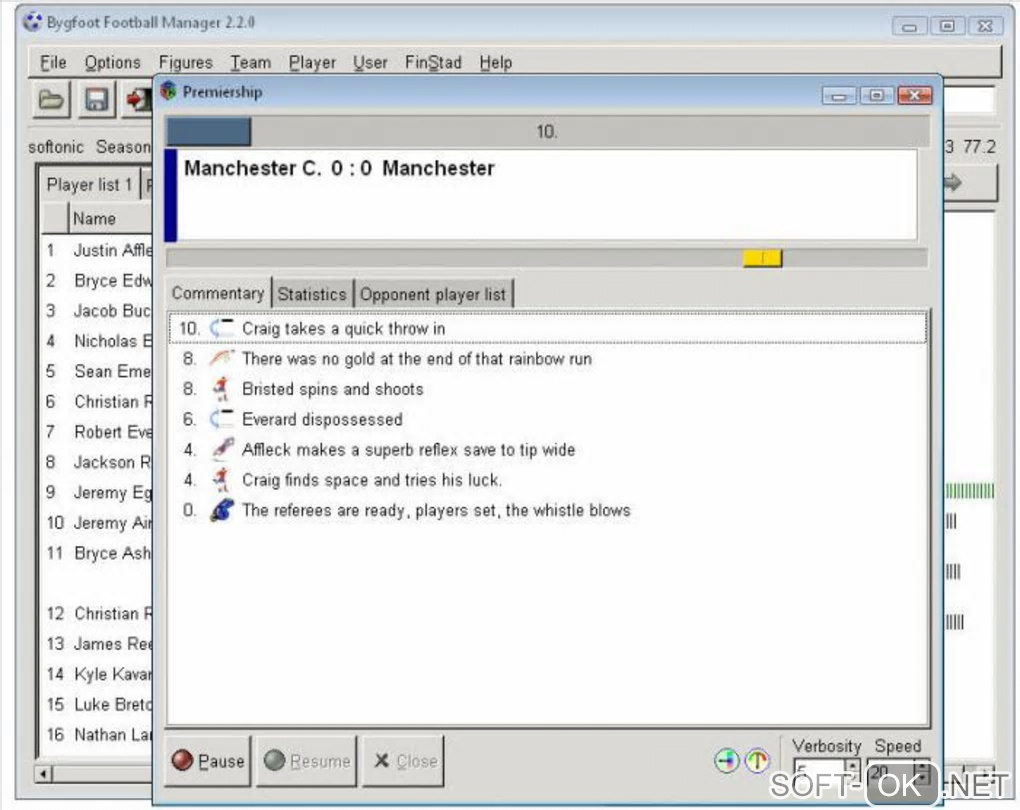The height and width of the screenshot is (810, 1020).
Task: Decrease the Speed spinner value
Action: click(x=922, y=779)
